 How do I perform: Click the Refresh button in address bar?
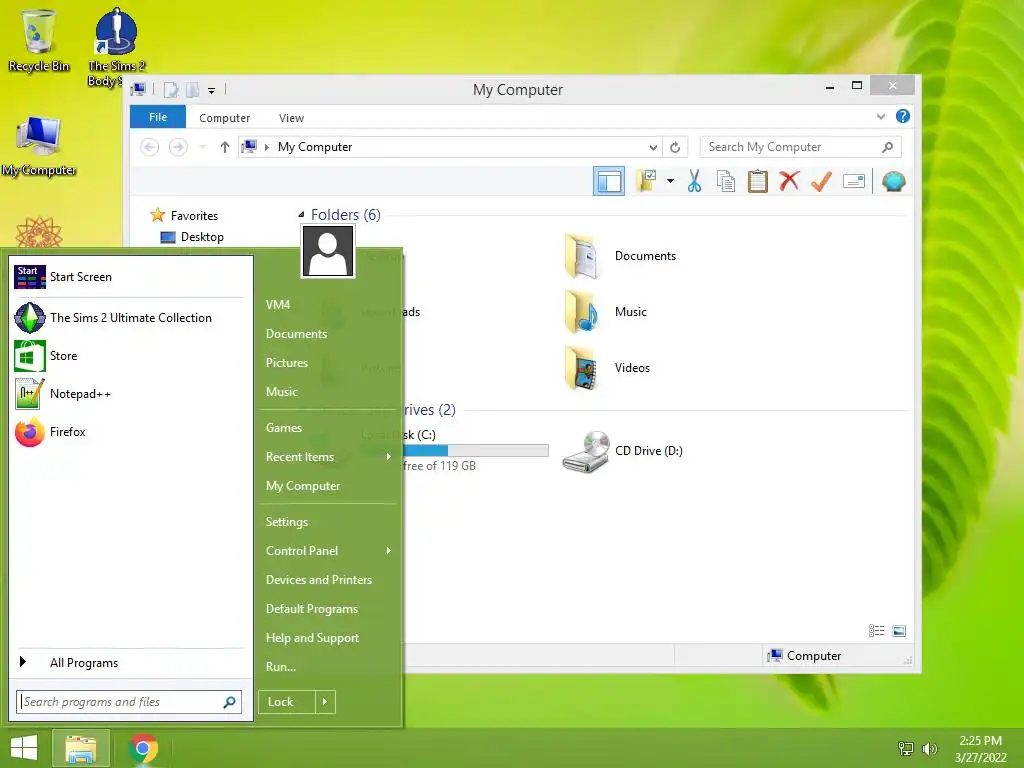675,148
